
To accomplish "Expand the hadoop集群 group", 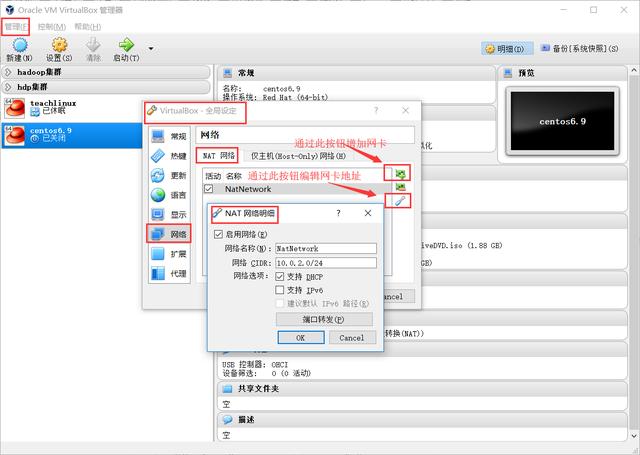I will pos(106,72).
